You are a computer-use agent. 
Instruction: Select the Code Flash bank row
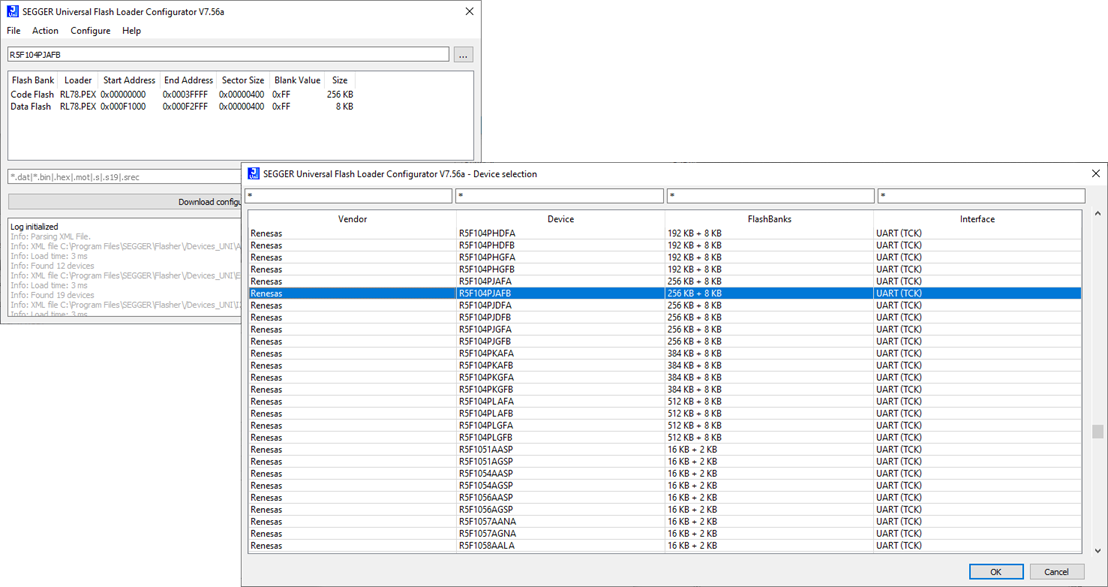pyautogui.click(x=182, y=95)
